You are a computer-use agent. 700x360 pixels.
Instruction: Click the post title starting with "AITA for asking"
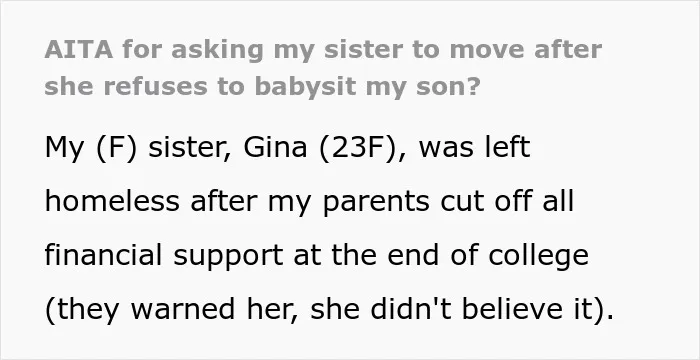(x=323, y=68)
